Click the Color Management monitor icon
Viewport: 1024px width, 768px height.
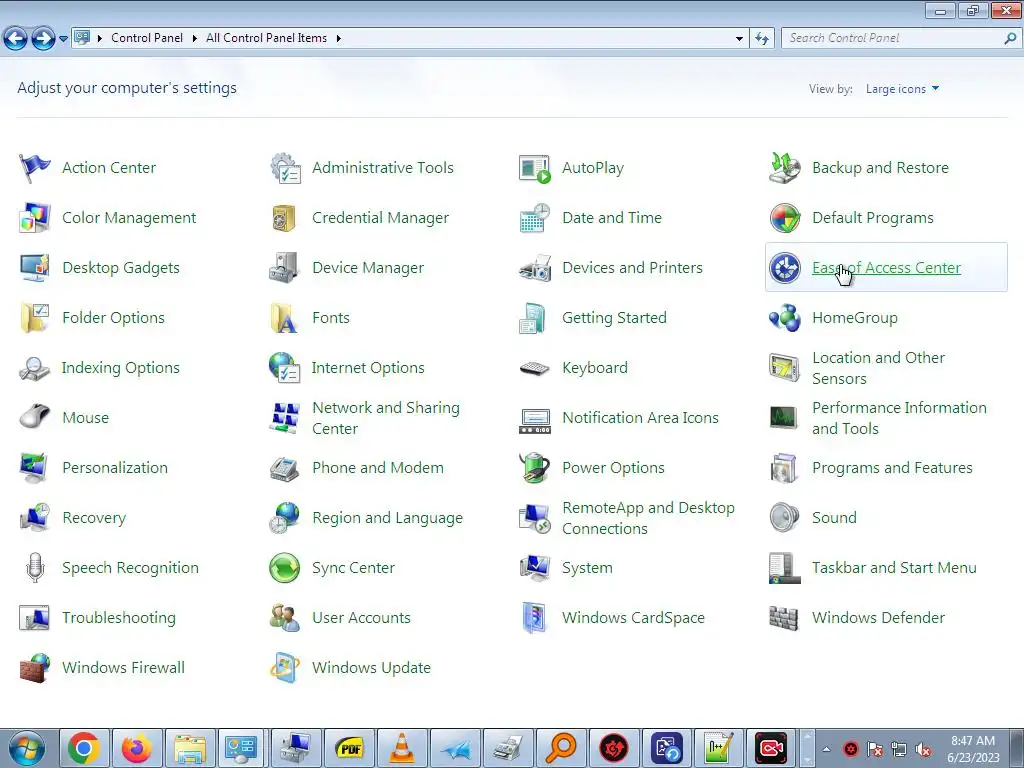35,218
